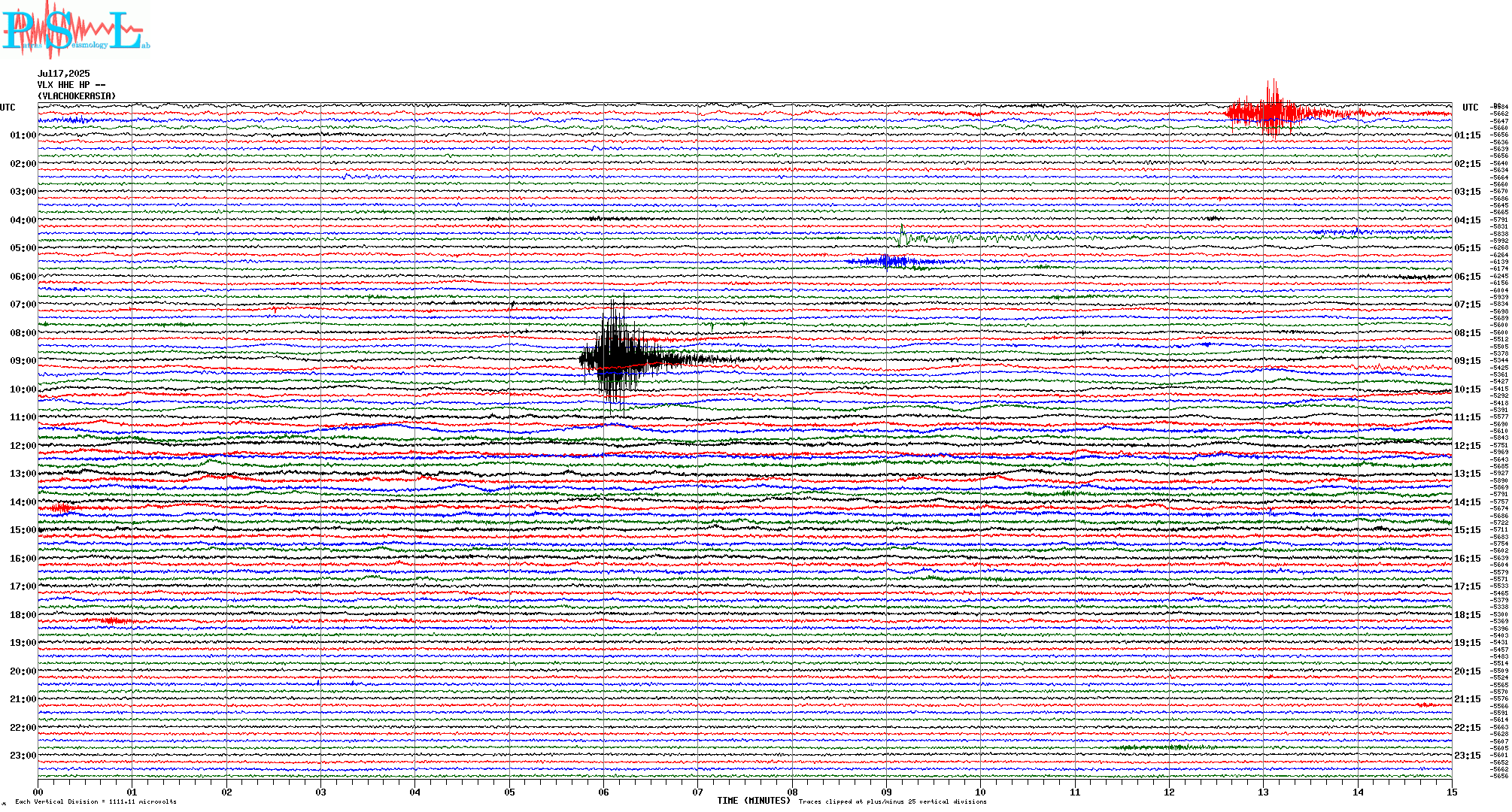Click the TIME (MINUTES) axis title

coord(754,801)
